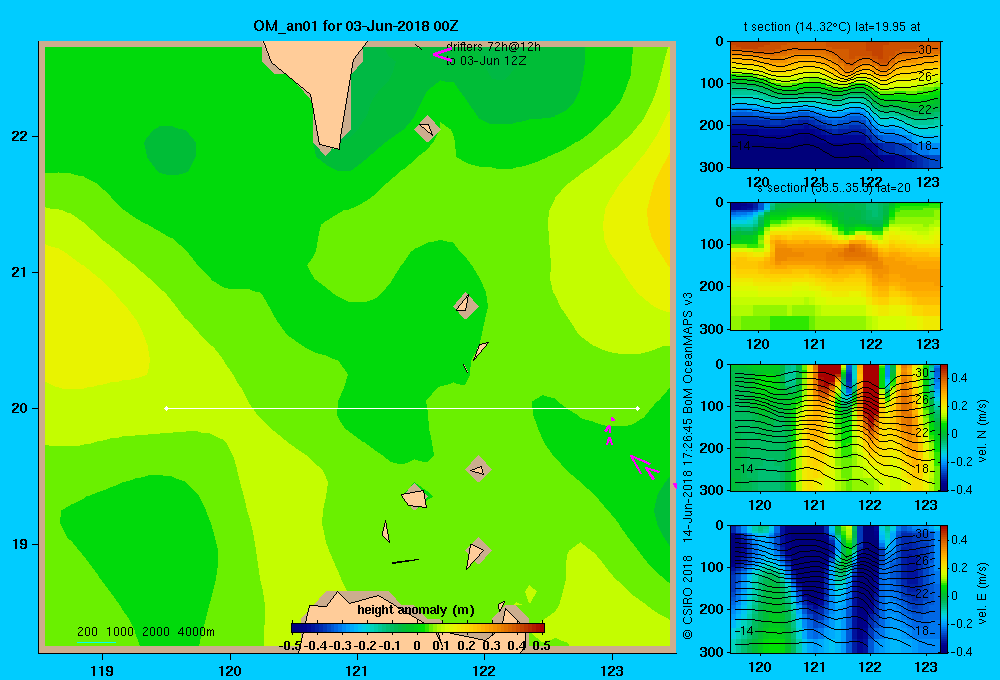Open the eastward velocity section plot

[x=835, y=589]
